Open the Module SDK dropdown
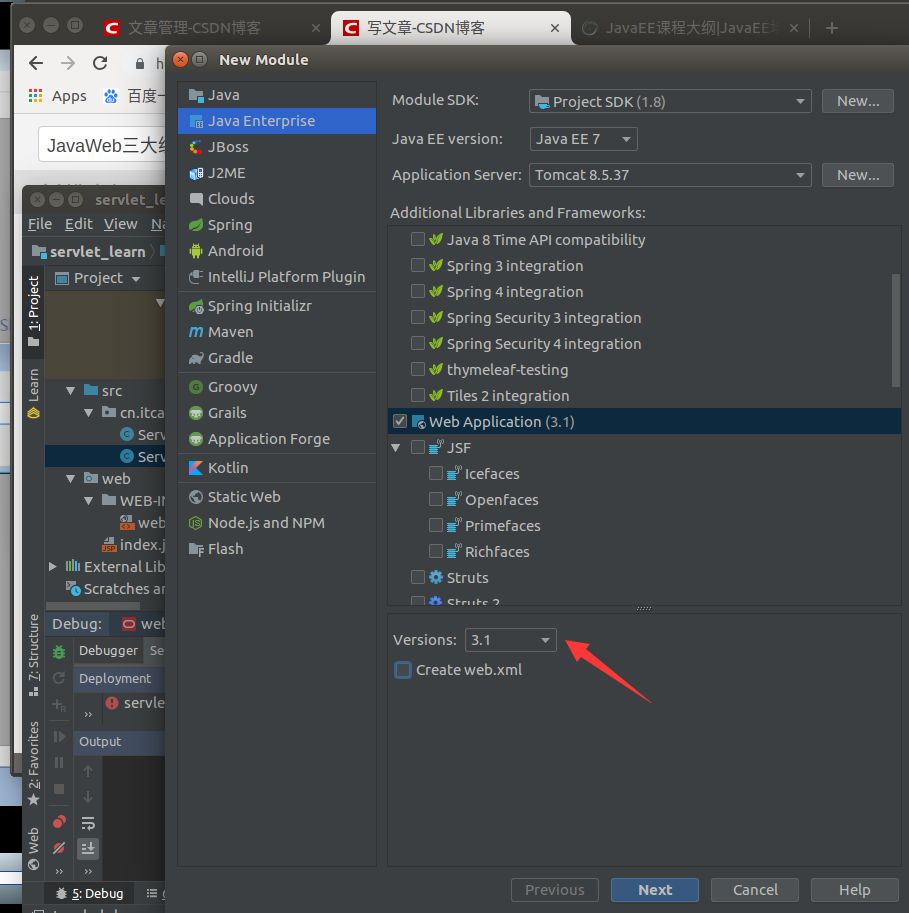Screen dimensions: 909x913 click(670, 101)
